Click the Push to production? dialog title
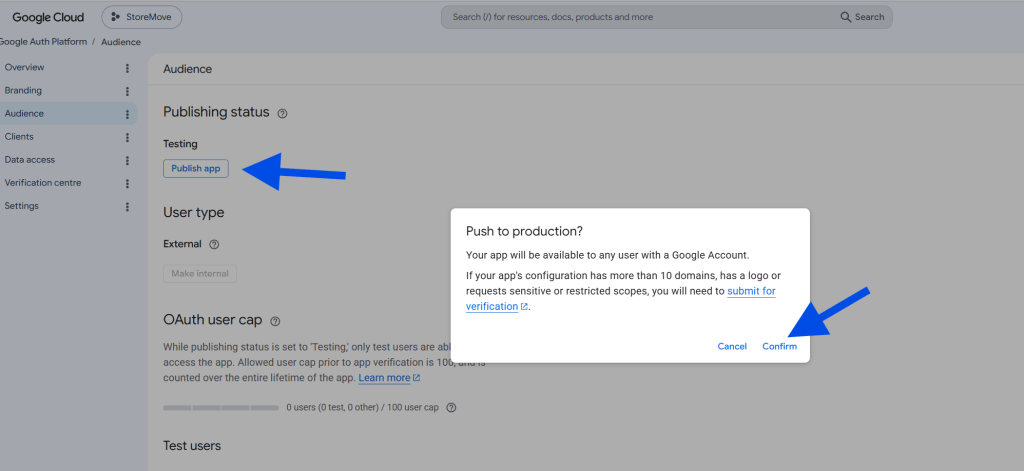 [524, 231]
